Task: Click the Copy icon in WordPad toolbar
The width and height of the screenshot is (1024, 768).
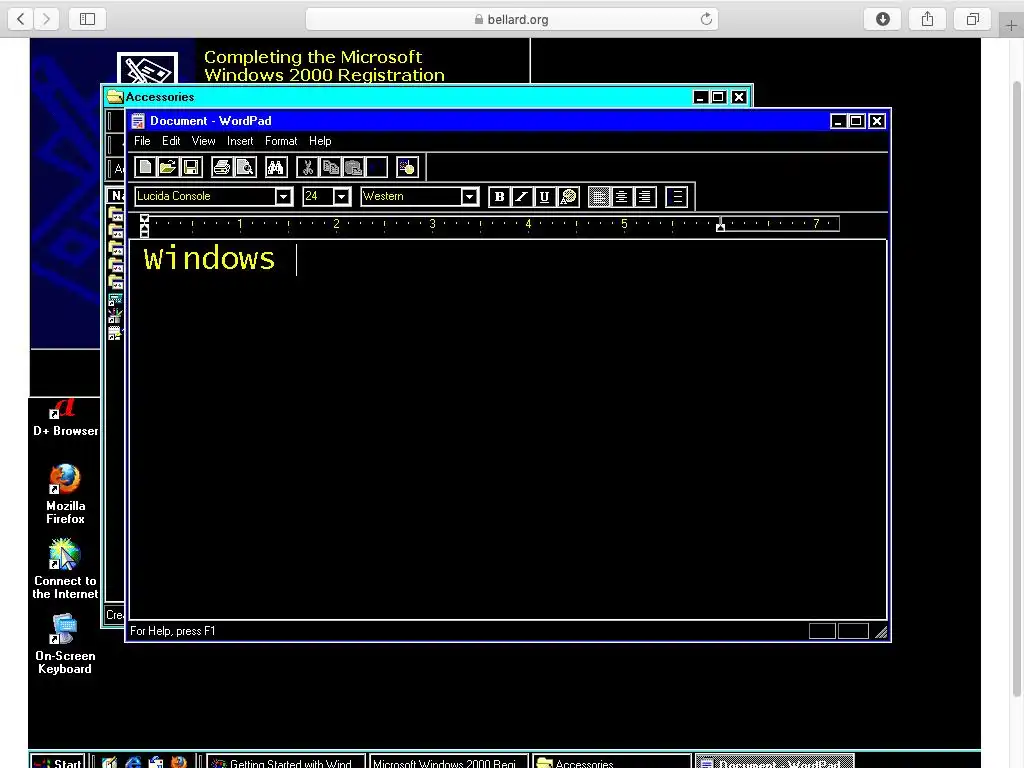Action: (330, 167)
